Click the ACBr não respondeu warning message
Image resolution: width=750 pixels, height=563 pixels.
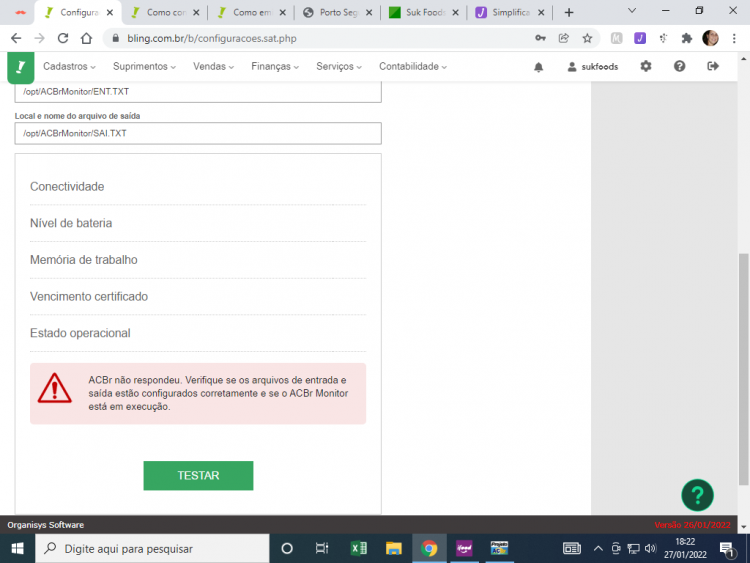click(x=198, y=394)
